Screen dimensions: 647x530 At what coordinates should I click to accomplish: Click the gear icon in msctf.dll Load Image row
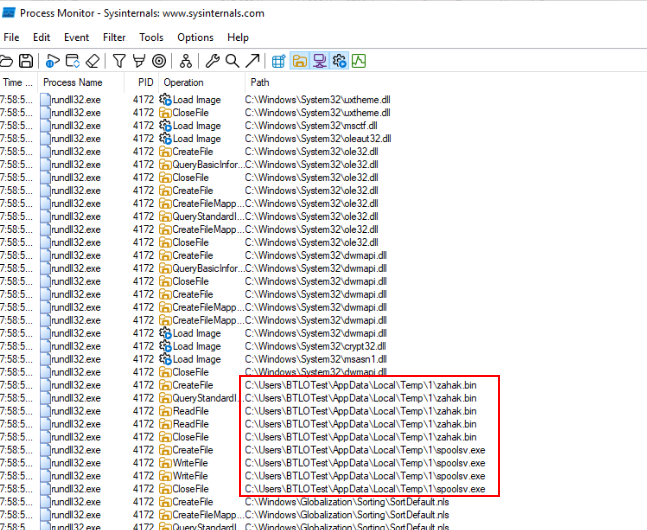pos(165,125)
